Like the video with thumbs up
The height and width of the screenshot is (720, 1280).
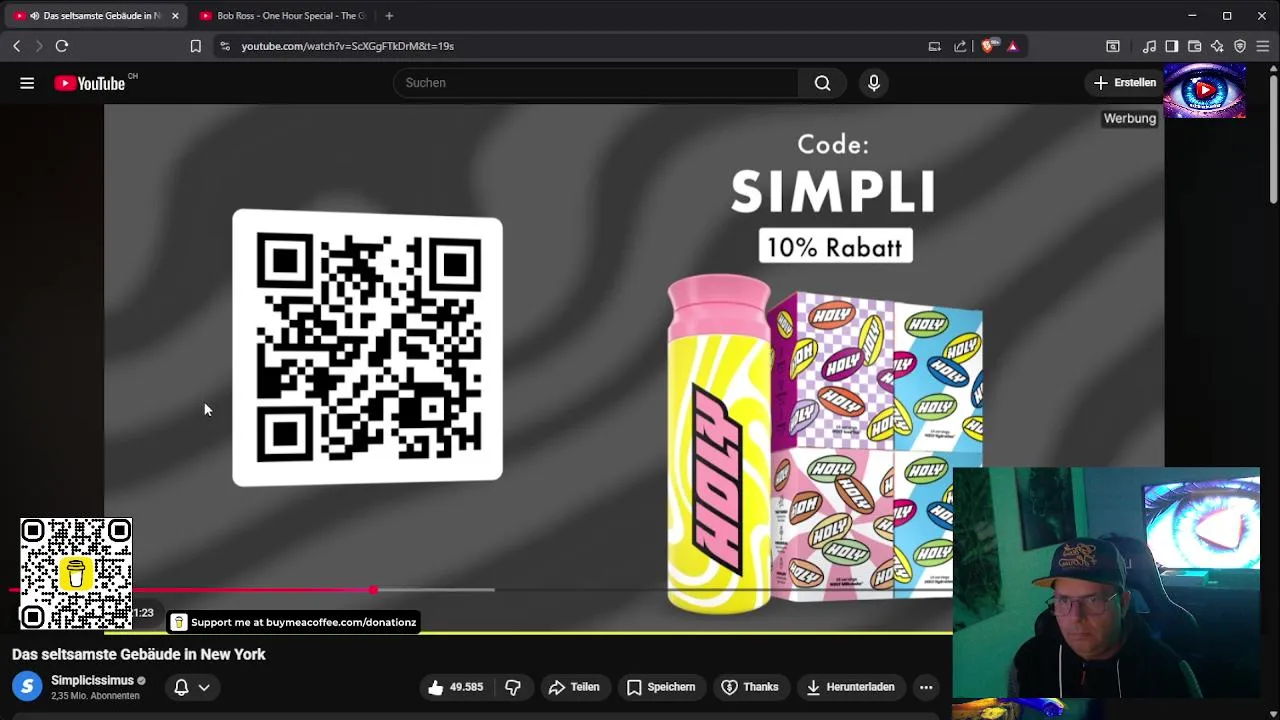point(455,687)
